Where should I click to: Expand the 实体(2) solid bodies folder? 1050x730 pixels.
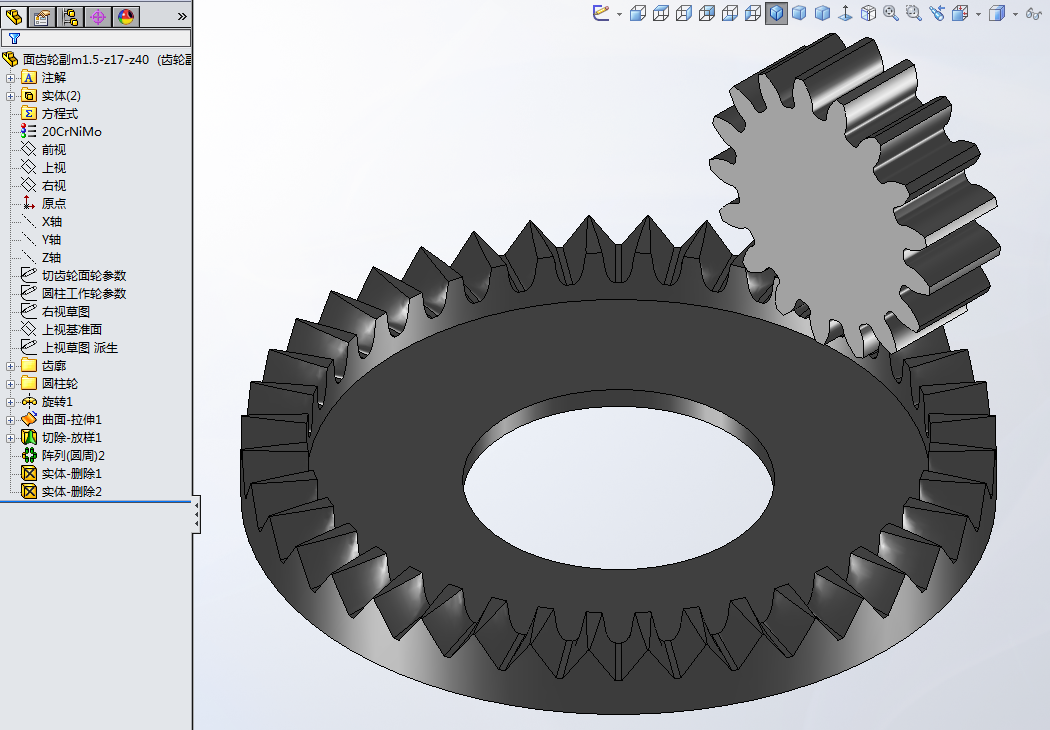pyautogui.click(x=10, y=96)
